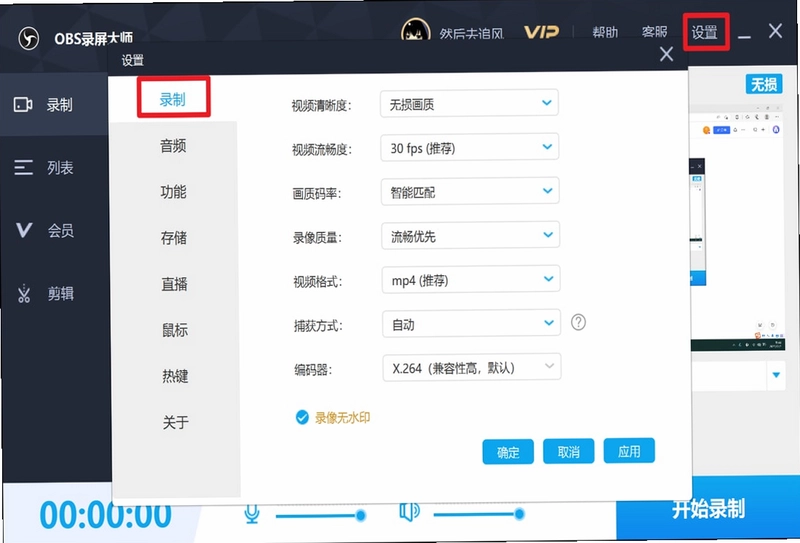Minimize the OBS录屏大师 window
This screenshot has width=800, height=543.
(x=744, y=37)
